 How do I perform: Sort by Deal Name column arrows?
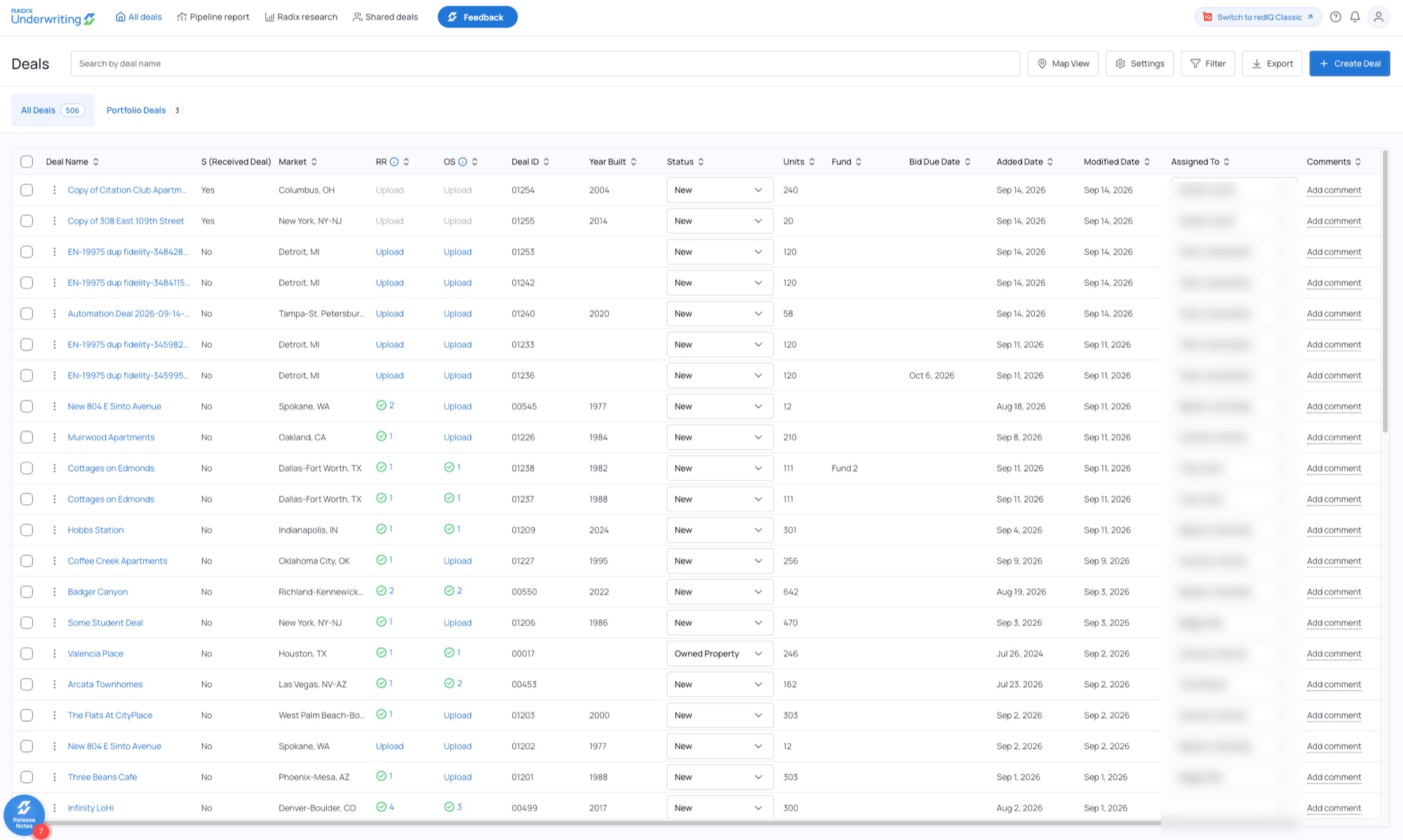pyautogui.click(x=96, y=162)
